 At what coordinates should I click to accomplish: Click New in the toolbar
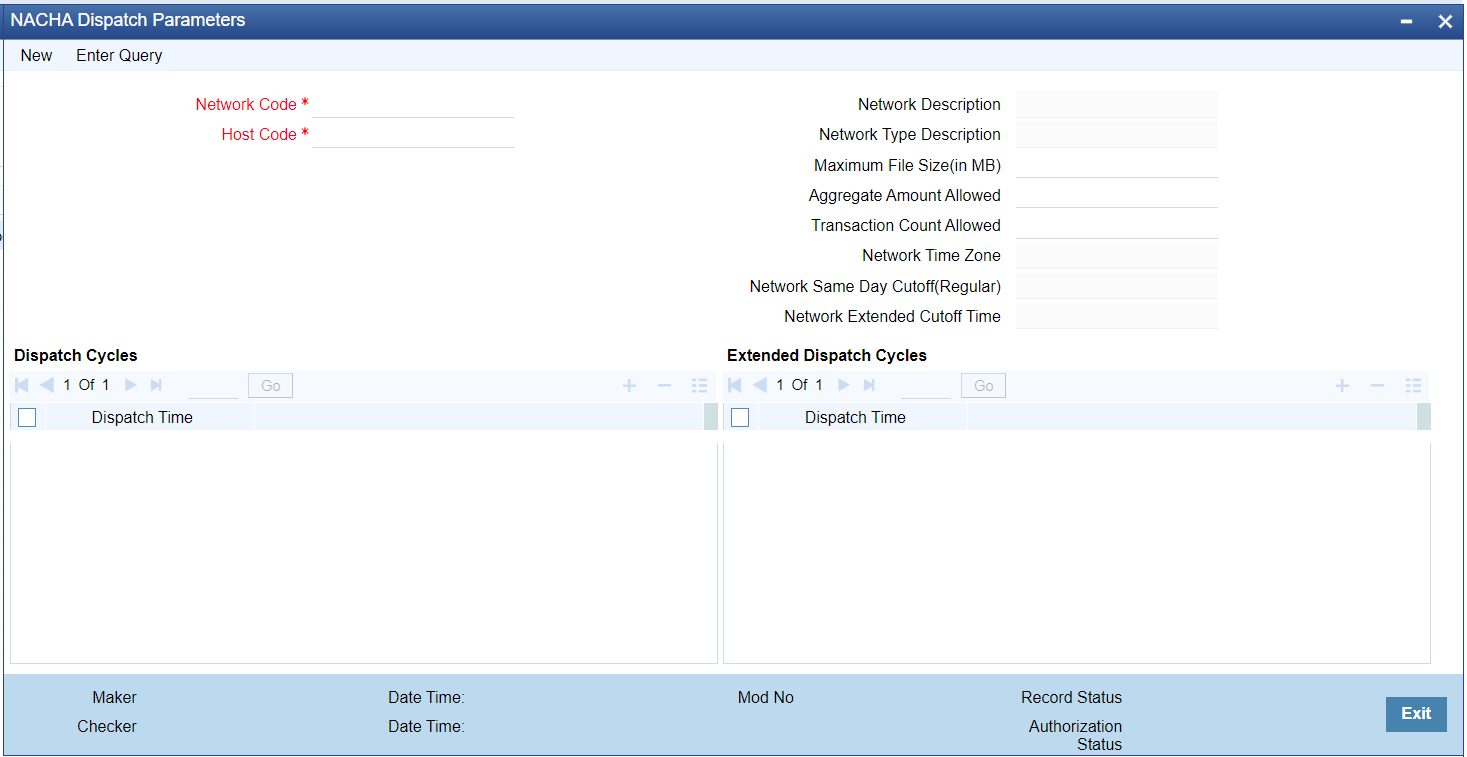click(x=36, y=55)
